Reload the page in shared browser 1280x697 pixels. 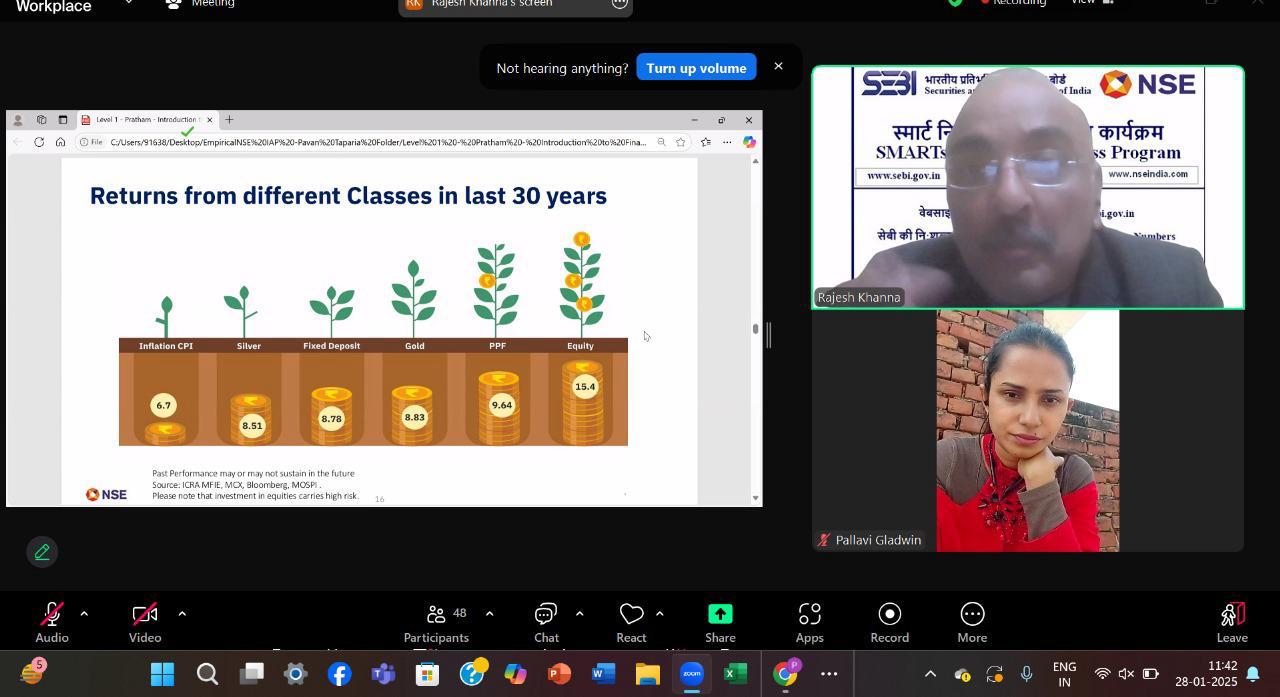tap(39, 142)
